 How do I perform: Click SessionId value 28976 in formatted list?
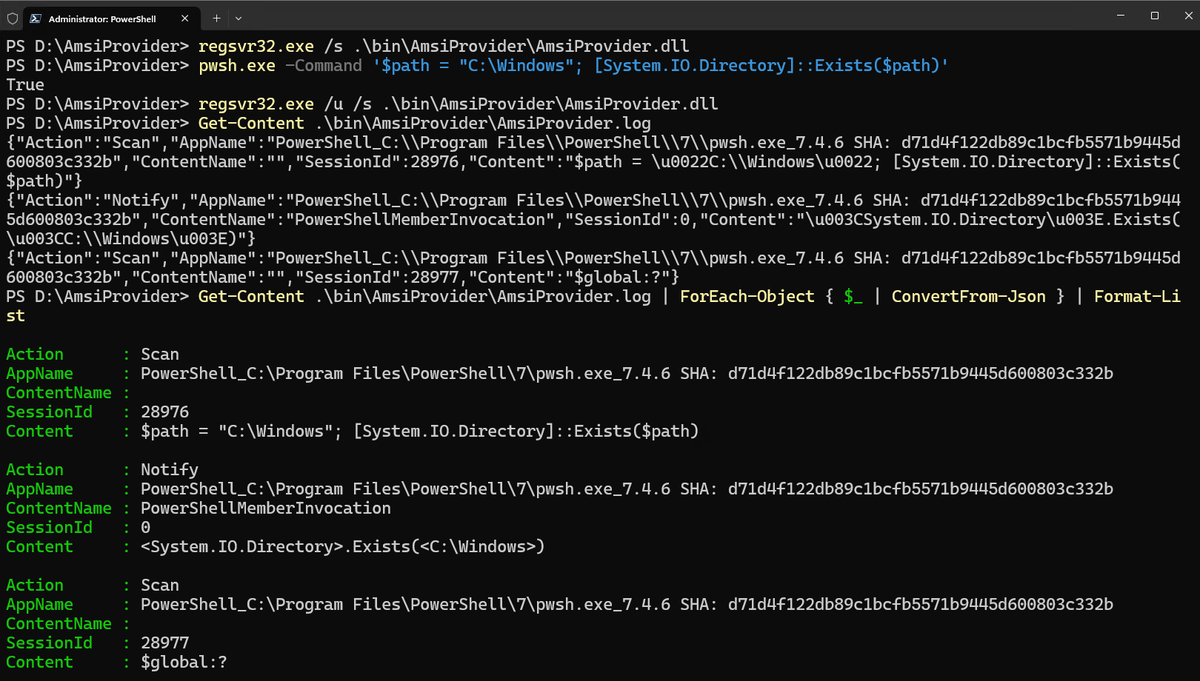point(165,412)
